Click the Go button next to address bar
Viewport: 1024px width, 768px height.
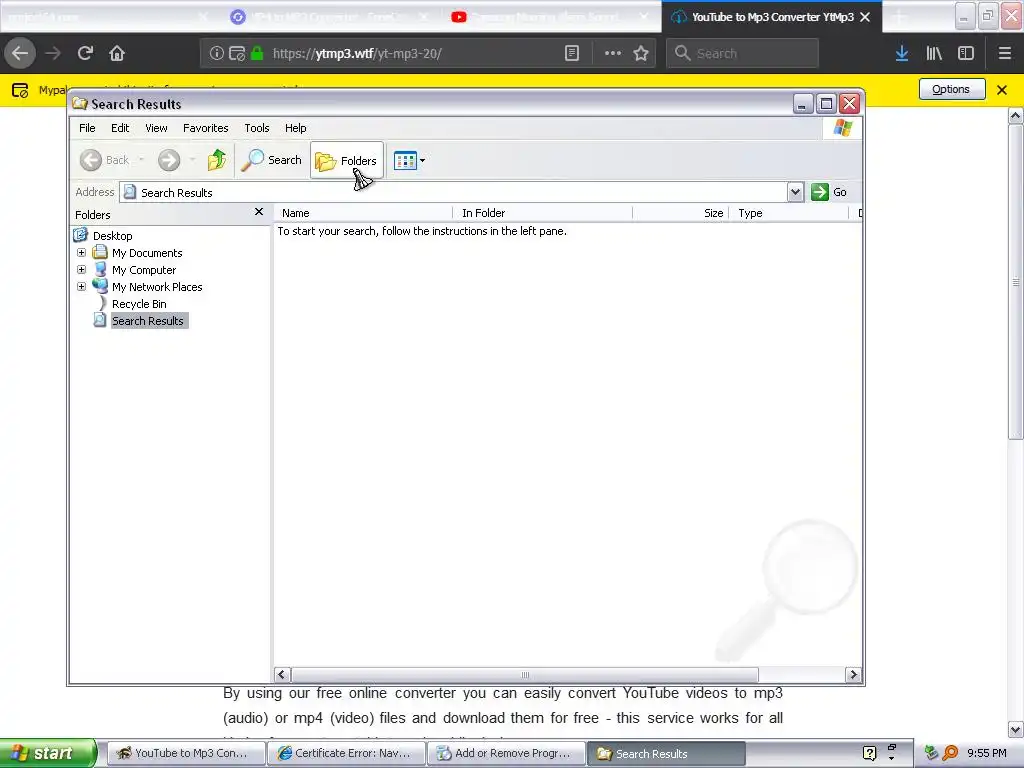[829, 192]
